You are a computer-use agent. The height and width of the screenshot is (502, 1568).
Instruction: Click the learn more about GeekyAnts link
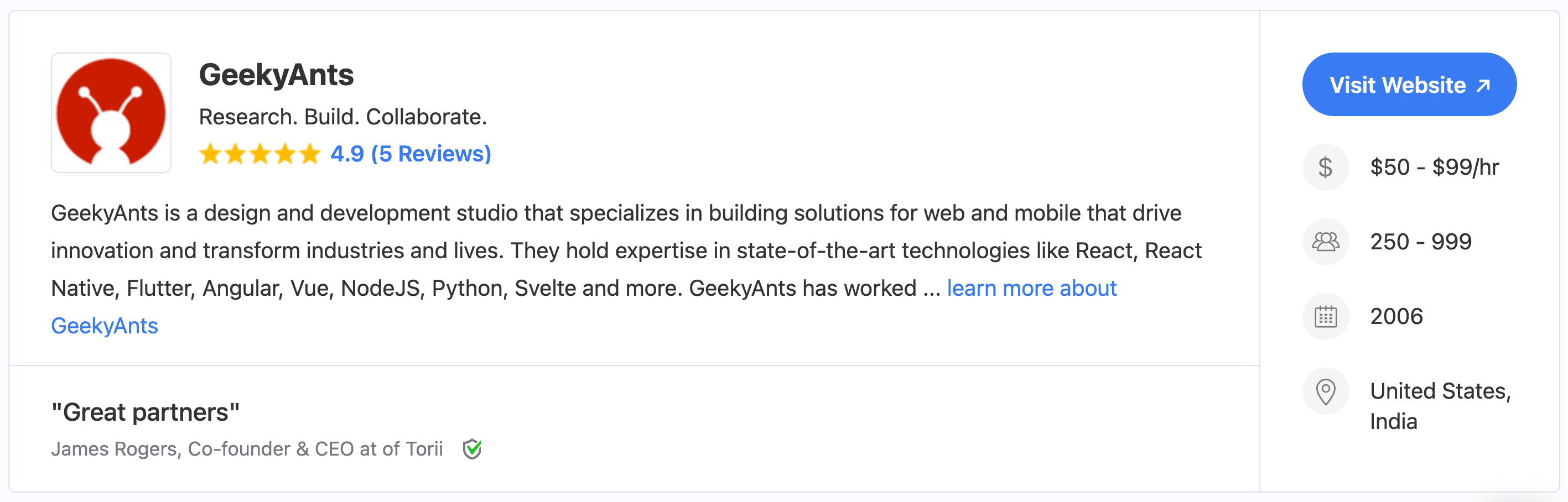pyautogui.click(x=1031, y=288)
